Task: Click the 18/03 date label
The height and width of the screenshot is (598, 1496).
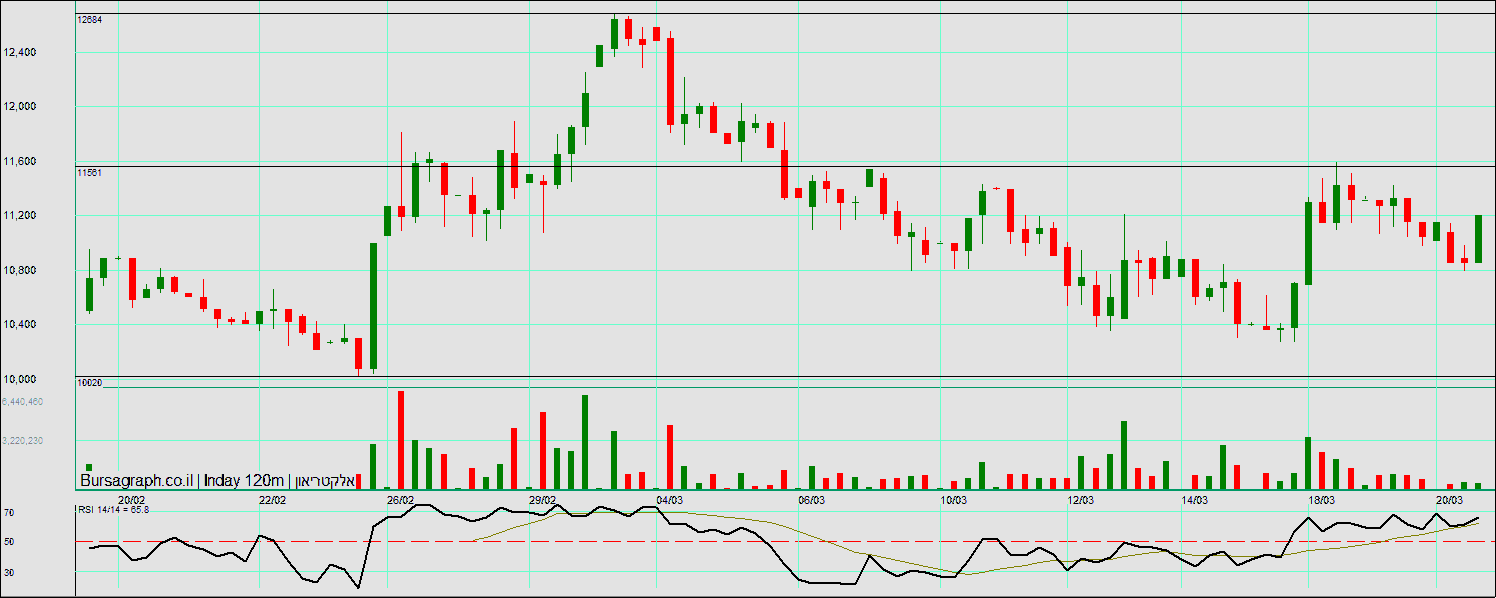Action: [1322, 499]
